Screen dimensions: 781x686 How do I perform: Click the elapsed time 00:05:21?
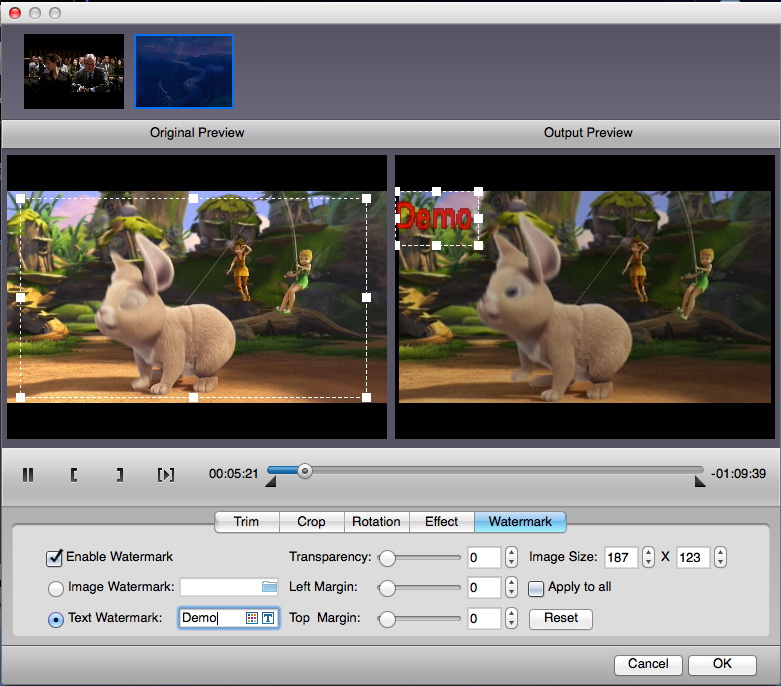(x=233, y=474)
